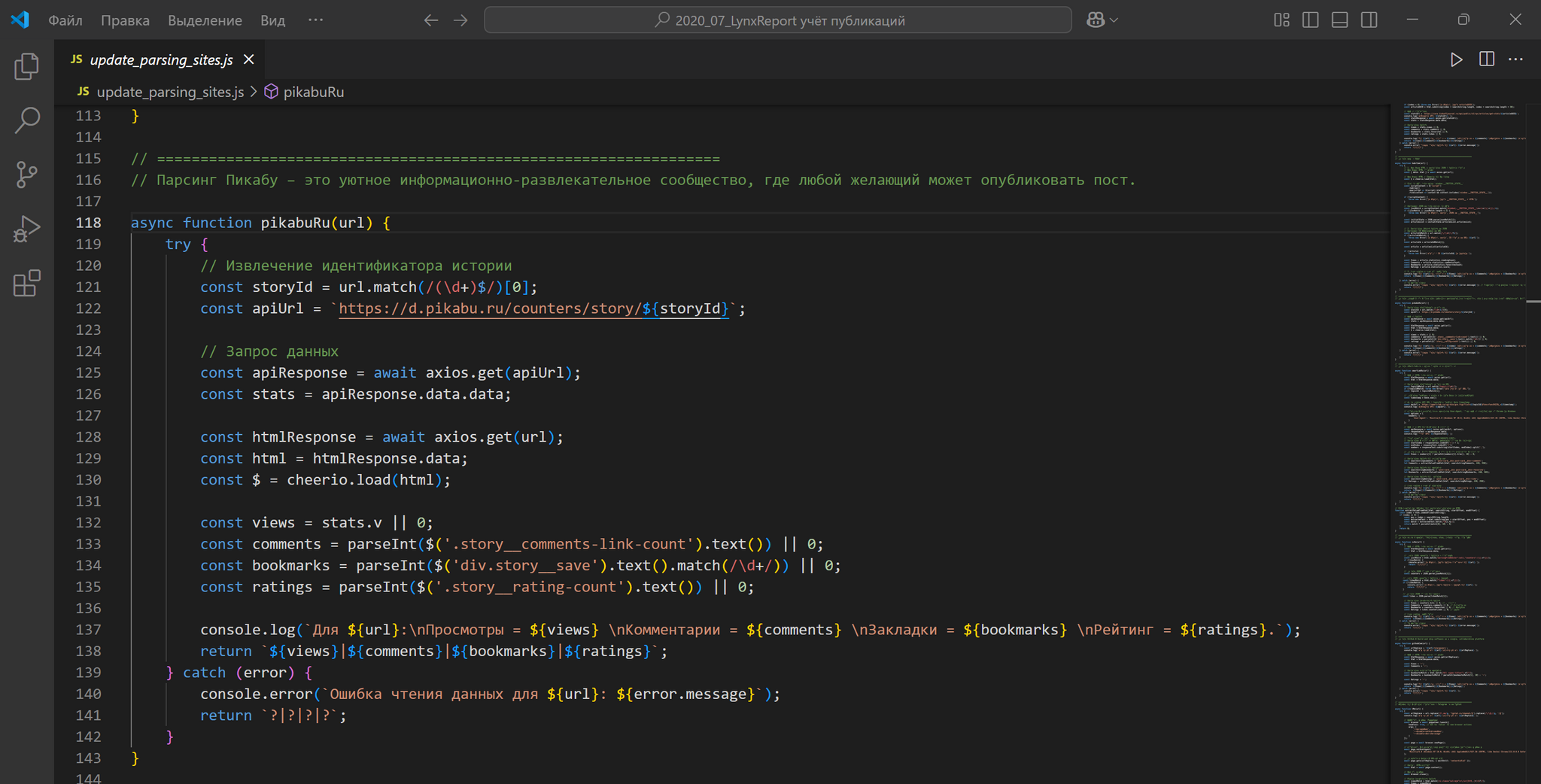1541x784 pixels.
Task: Expand the hidden menu items ellipsis
Action: pyautogui.click(x=315, y=20)
